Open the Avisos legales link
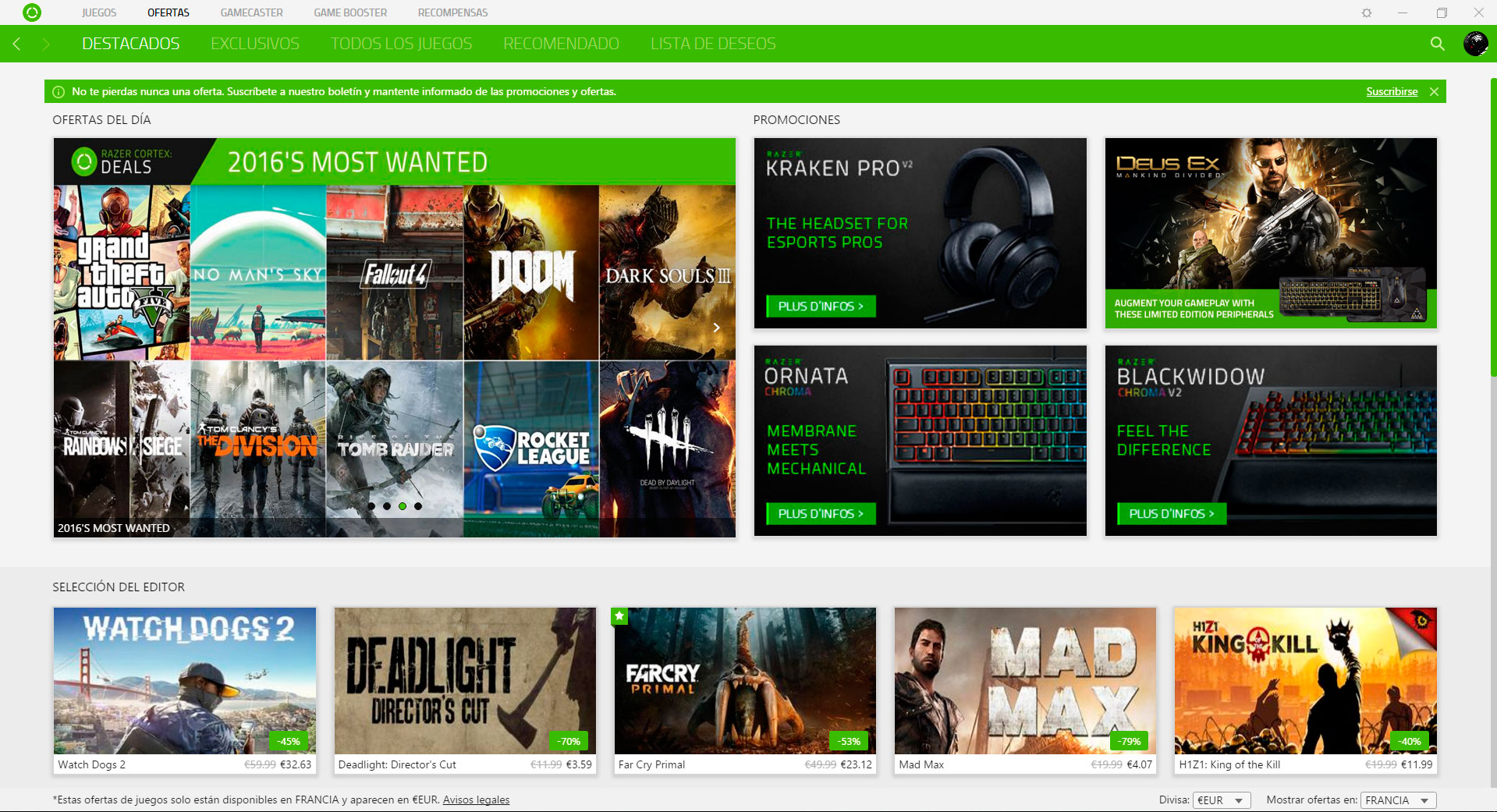 [x=476, y=800]
